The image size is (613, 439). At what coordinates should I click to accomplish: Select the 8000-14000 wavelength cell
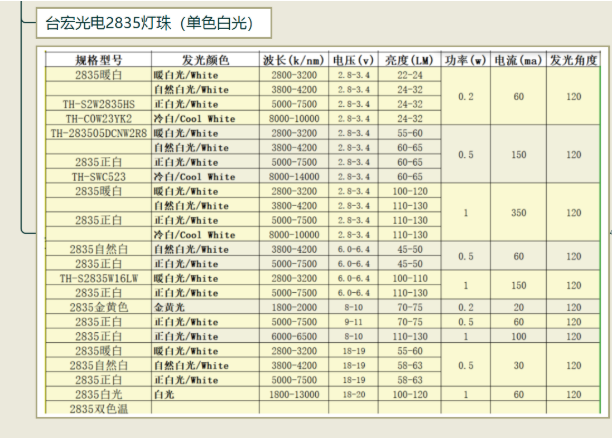point(295,176)
